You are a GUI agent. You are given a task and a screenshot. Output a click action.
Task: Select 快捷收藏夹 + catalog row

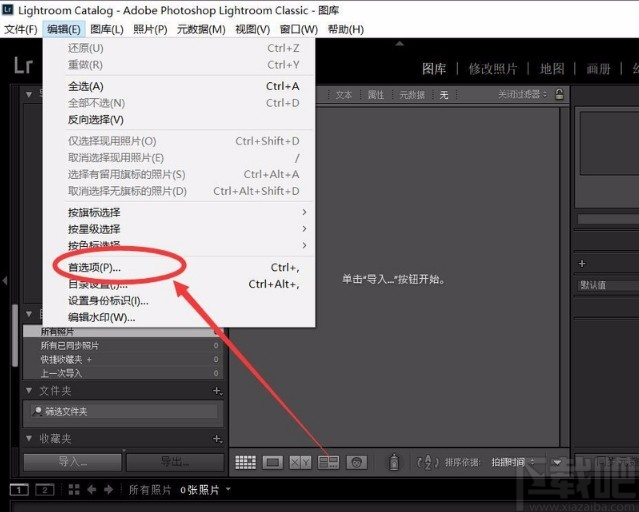click(122, 360)
